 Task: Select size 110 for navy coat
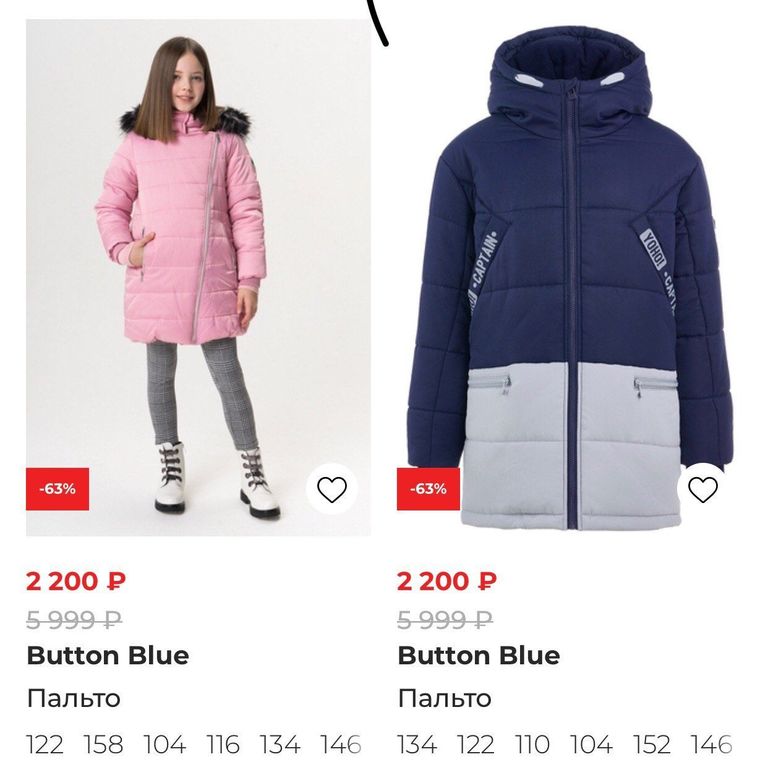coord(532,744)
